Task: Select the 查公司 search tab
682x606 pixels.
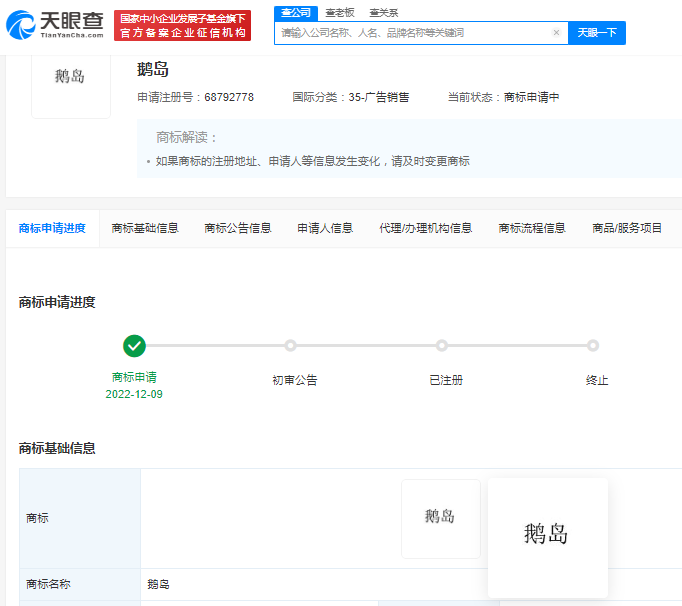Action: point(295,13)
